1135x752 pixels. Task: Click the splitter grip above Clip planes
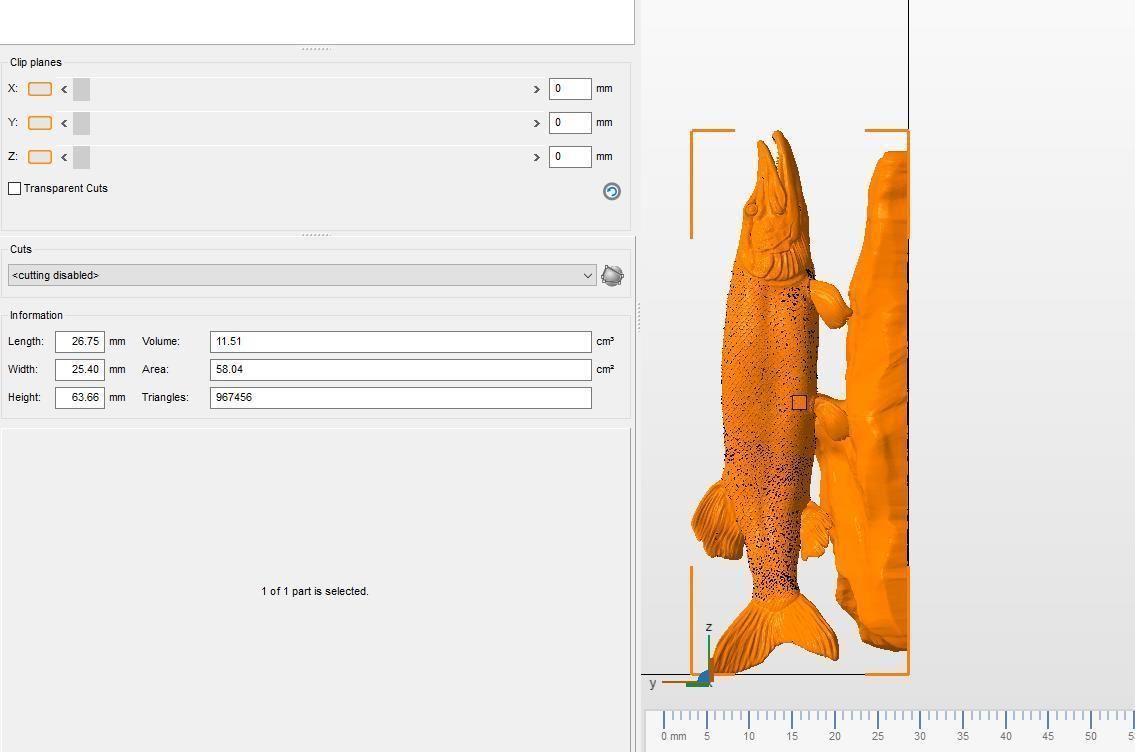tap(316, 49)
